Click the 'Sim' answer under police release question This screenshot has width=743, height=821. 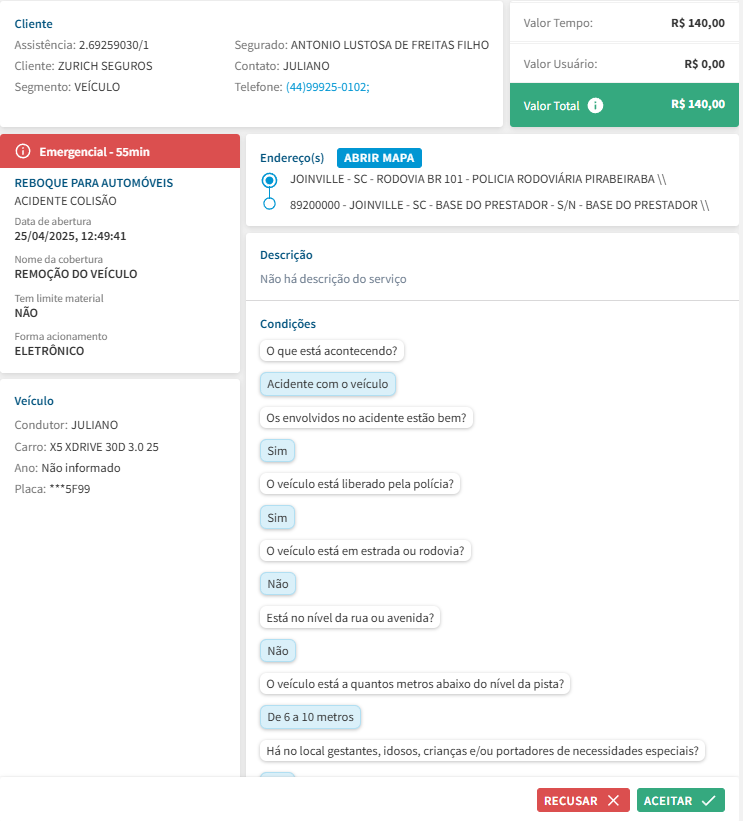tap(277, 517)
